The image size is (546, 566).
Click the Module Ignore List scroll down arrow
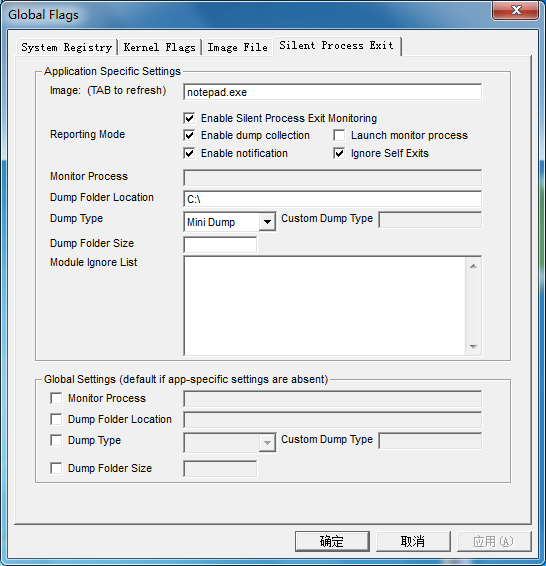473,347
